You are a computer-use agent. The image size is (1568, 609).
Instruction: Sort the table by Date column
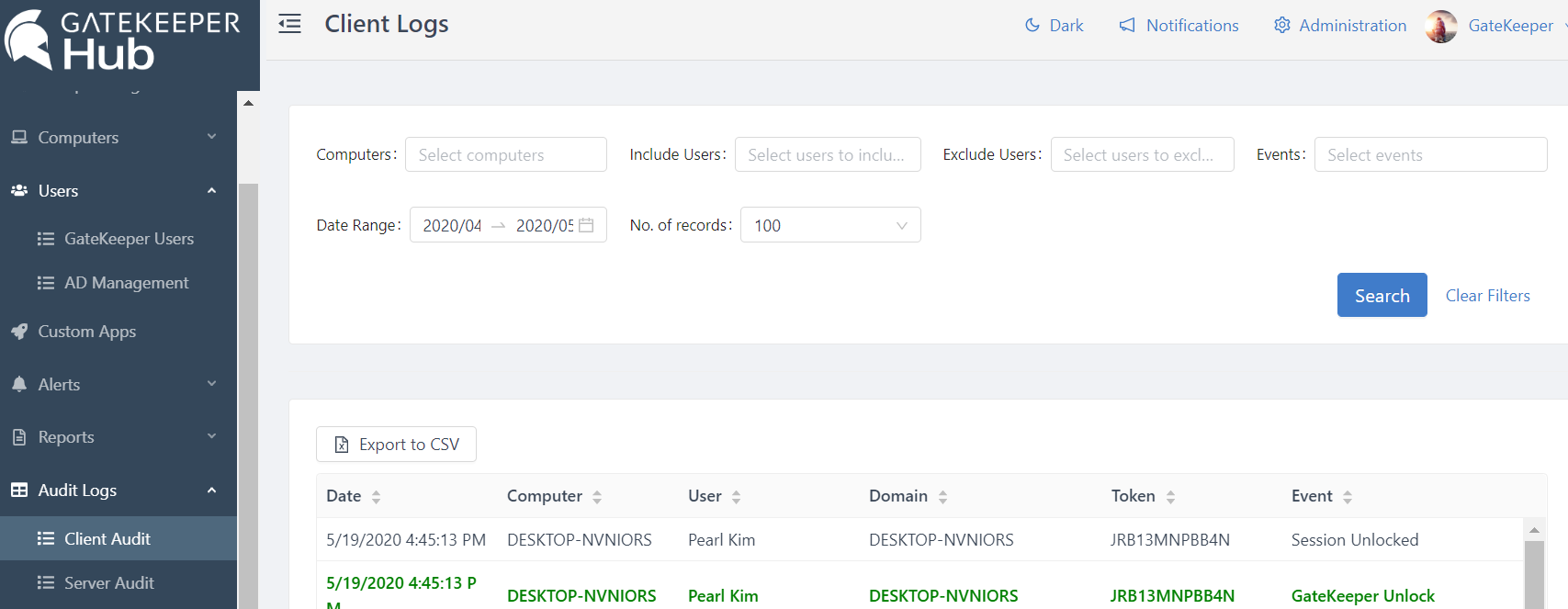point(376,497)
